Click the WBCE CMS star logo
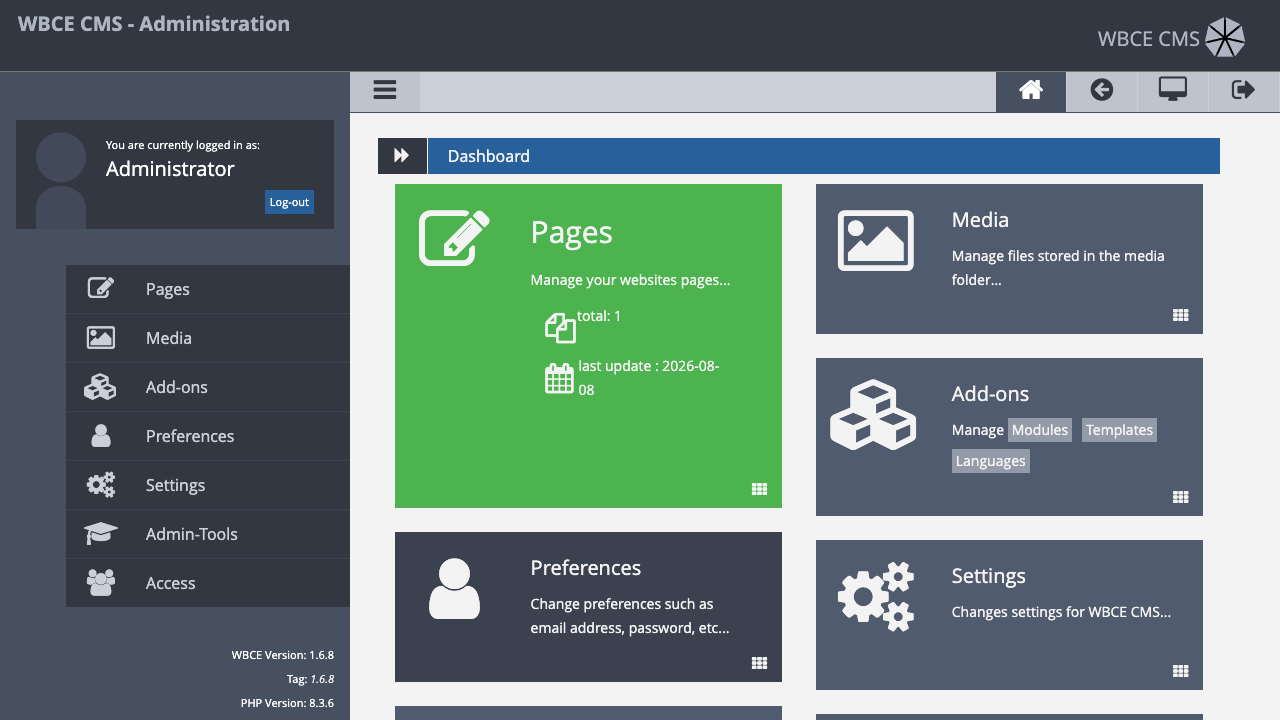The height and width of the screenshot is (720, 1280). [x=1225, y=38]
